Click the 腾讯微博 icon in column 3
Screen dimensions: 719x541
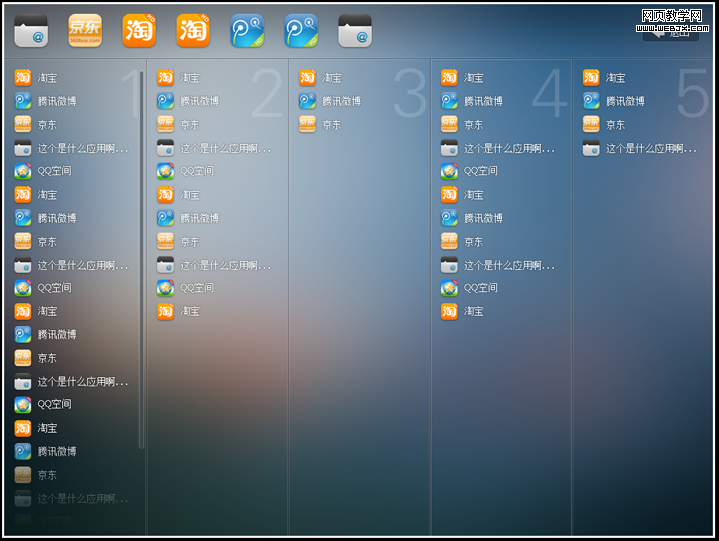pyautogui.click(x=307, y=101)
